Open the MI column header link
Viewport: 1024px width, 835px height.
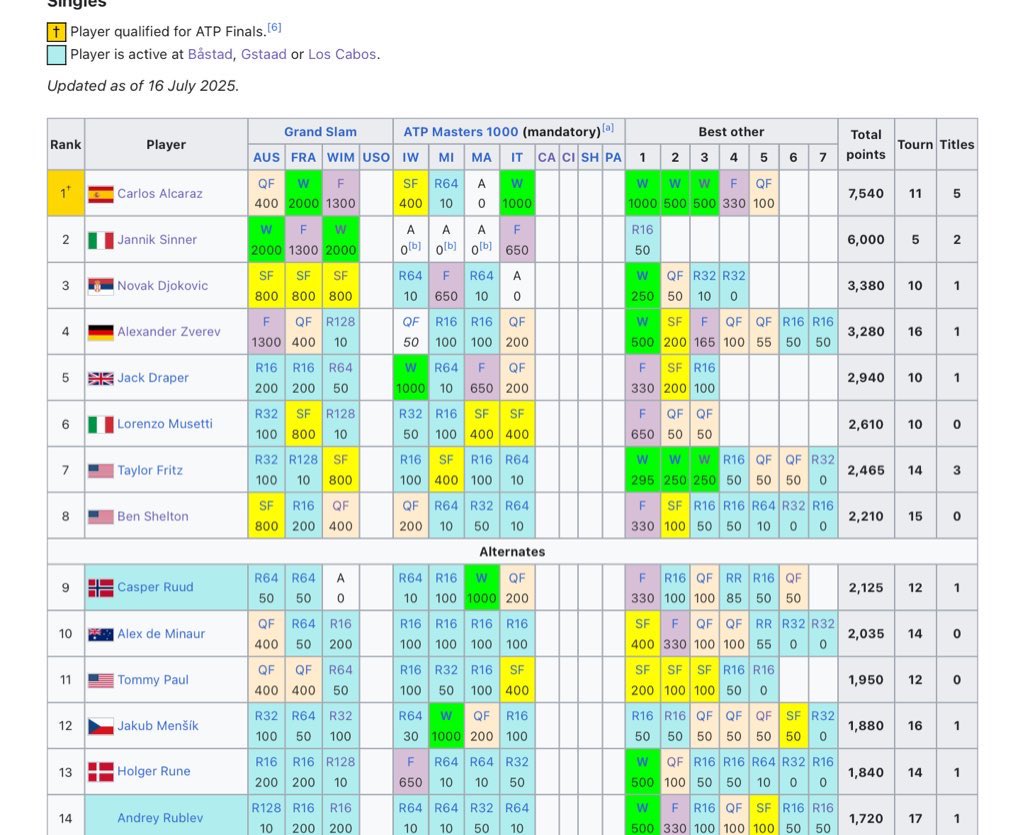(x=446, y=157)
